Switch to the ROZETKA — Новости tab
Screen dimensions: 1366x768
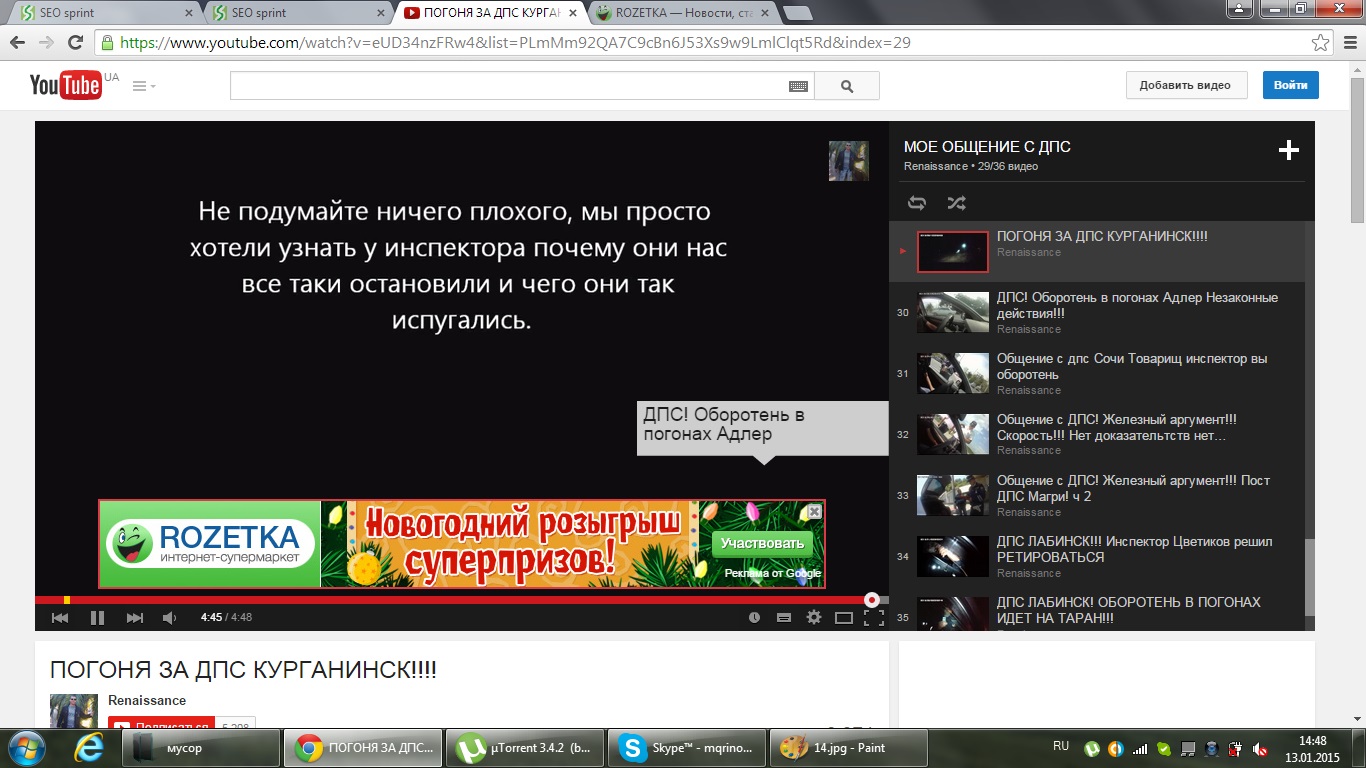(684, 13)
